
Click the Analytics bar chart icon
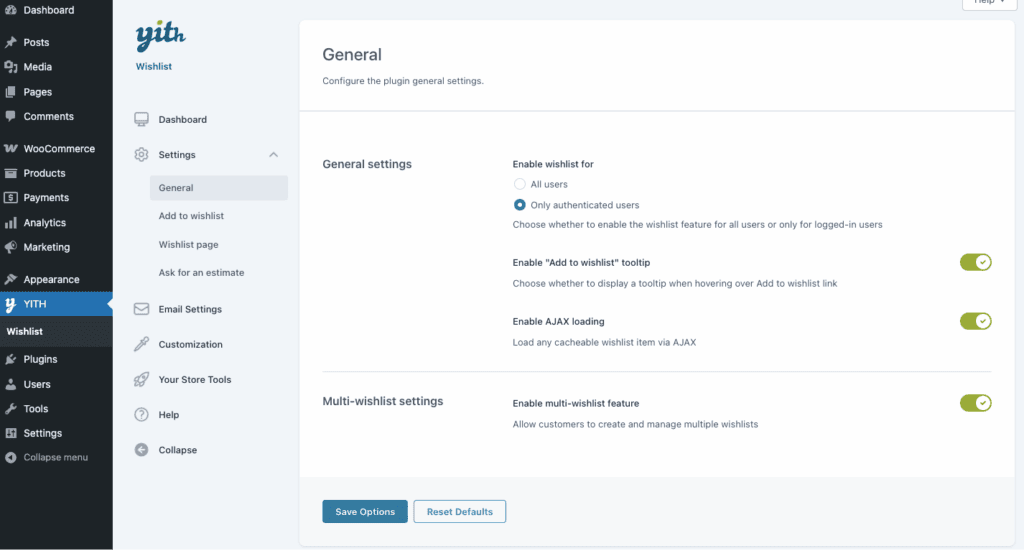tap(10, 223)
